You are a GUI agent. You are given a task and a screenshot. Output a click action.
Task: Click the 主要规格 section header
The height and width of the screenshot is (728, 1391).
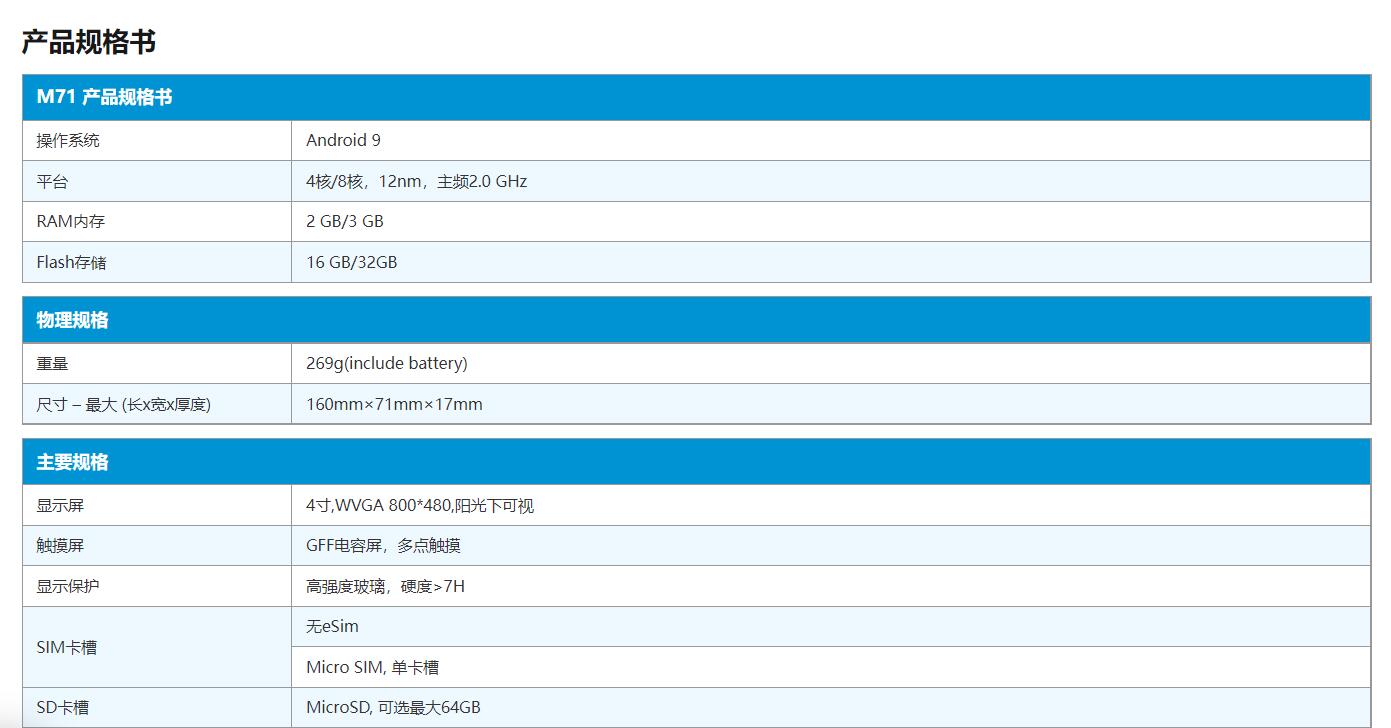(696, 462)
